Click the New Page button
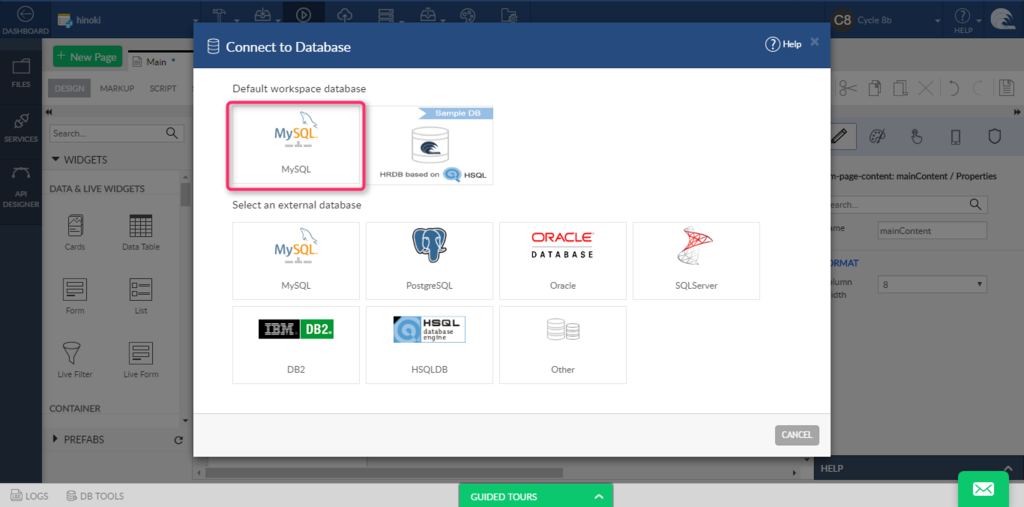Viewport: 1024px width, 507px height. (x=88, y=56)
